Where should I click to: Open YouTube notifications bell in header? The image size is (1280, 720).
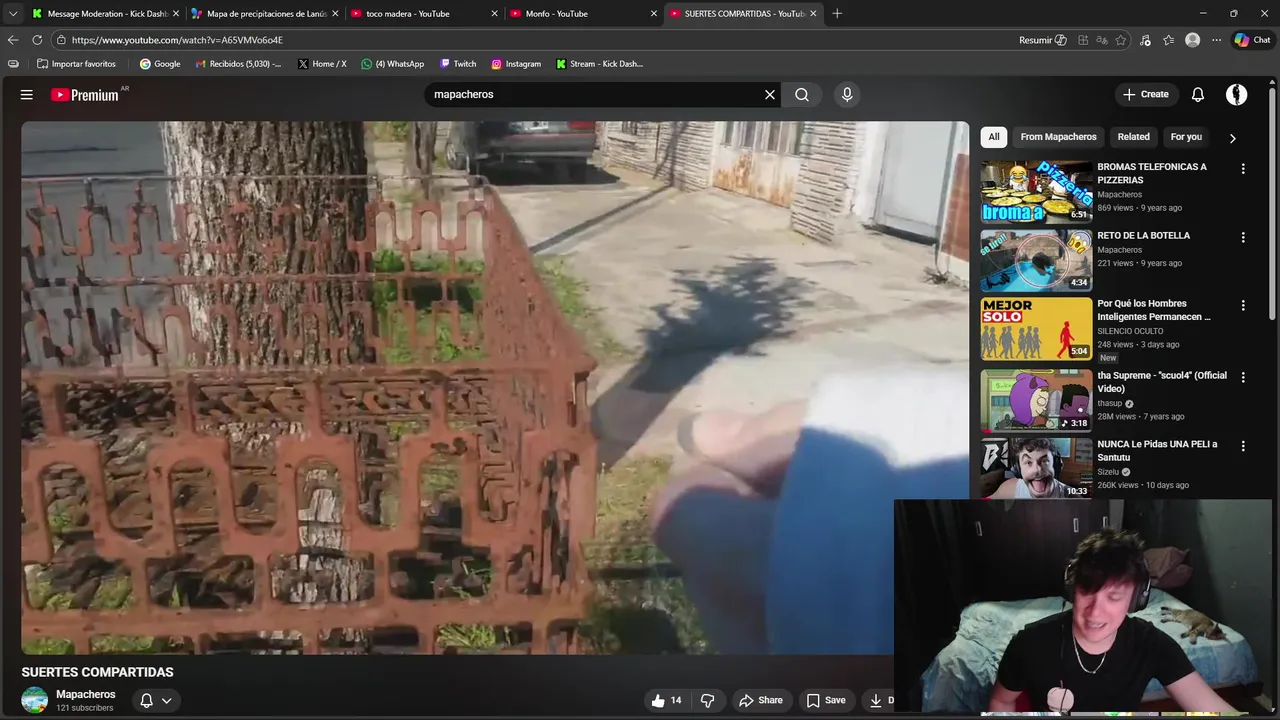[x=1198, y=95]
